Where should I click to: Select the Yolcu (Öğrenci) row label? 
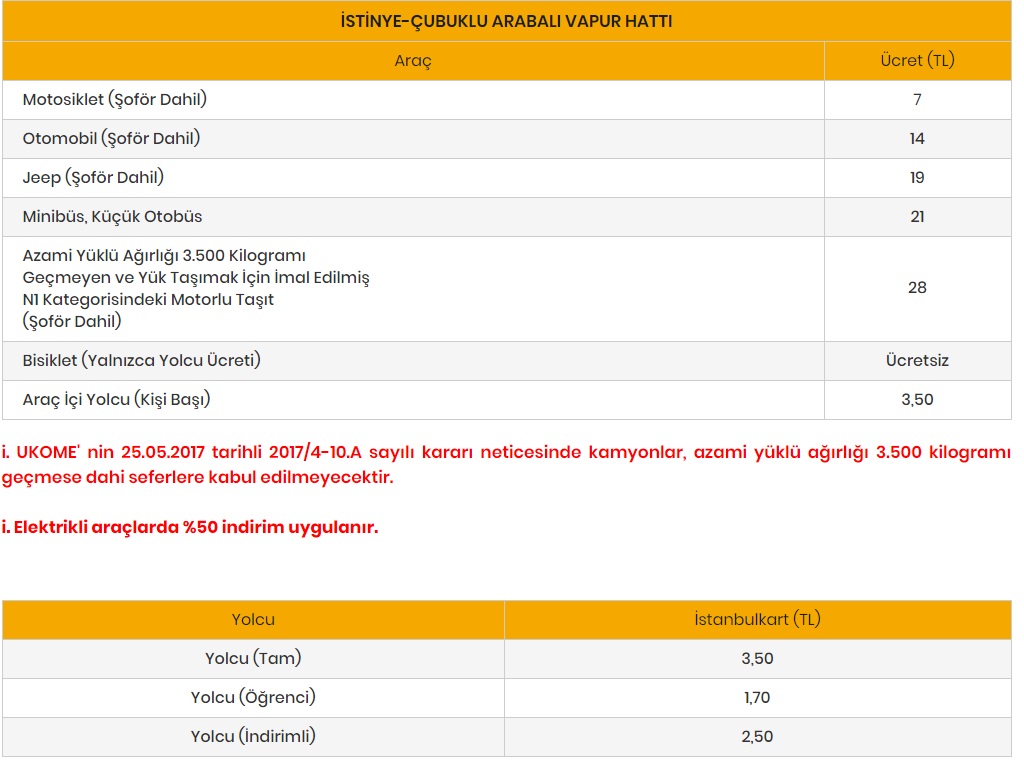point(253,698)
